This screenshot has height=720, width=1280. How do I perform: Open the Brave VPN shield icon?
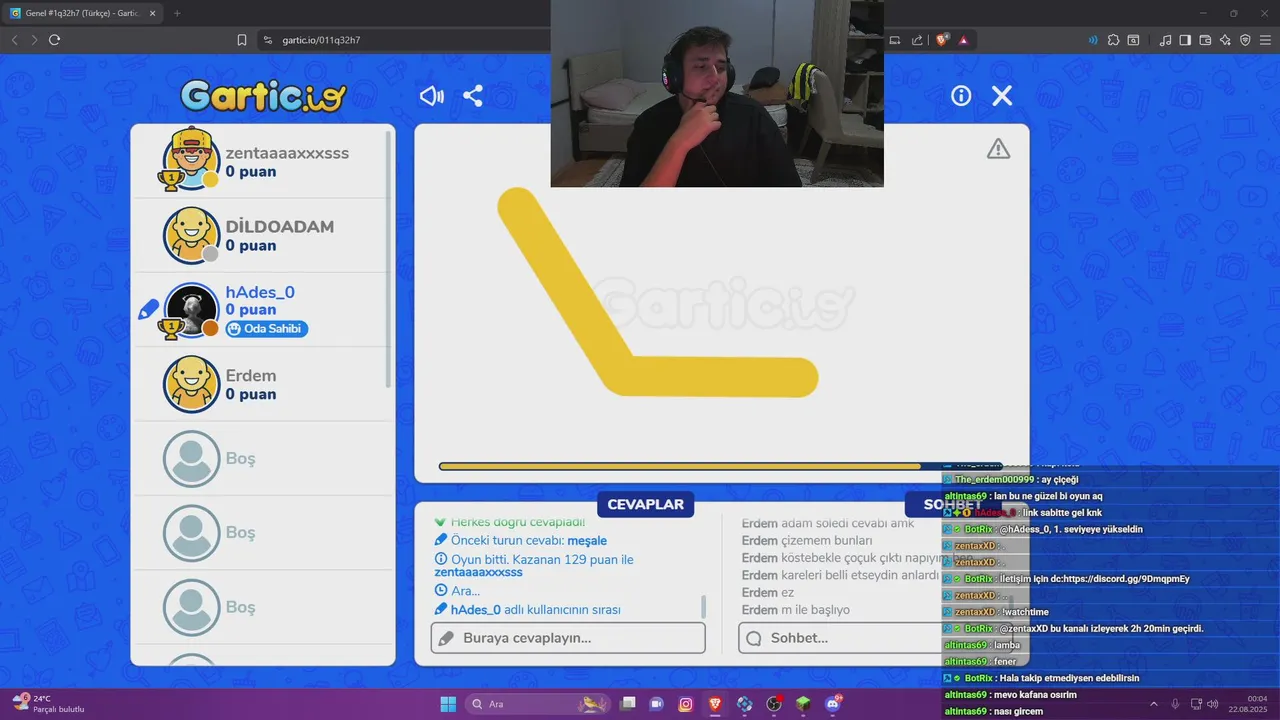pos(1245,40)
